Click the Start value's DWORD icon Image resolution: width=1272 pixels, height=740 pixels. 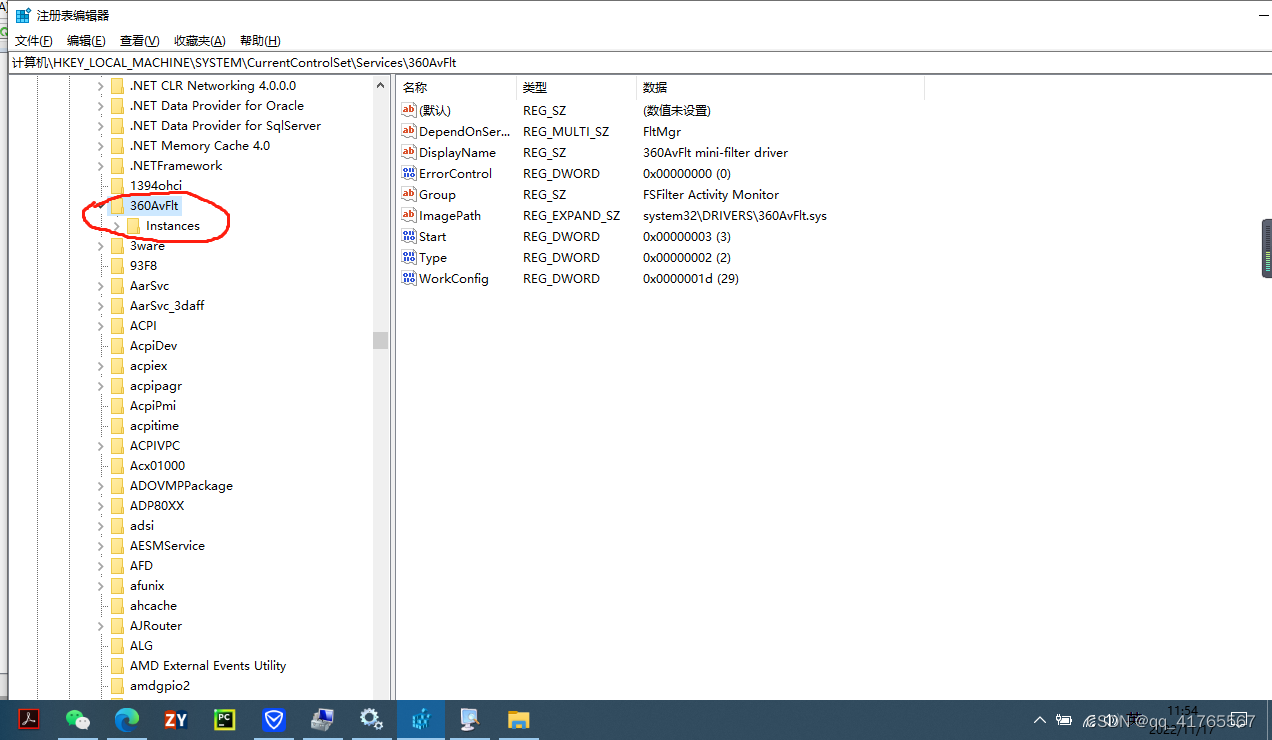(x=408, y=236)
